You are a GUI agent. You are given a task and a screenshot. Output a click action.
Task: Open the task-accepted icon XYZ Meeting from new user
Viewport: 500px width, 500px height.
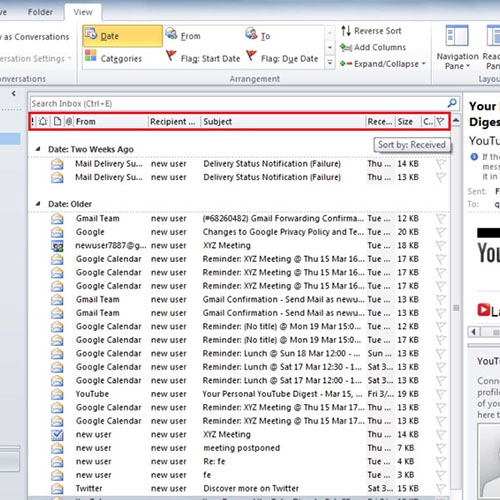57,435
